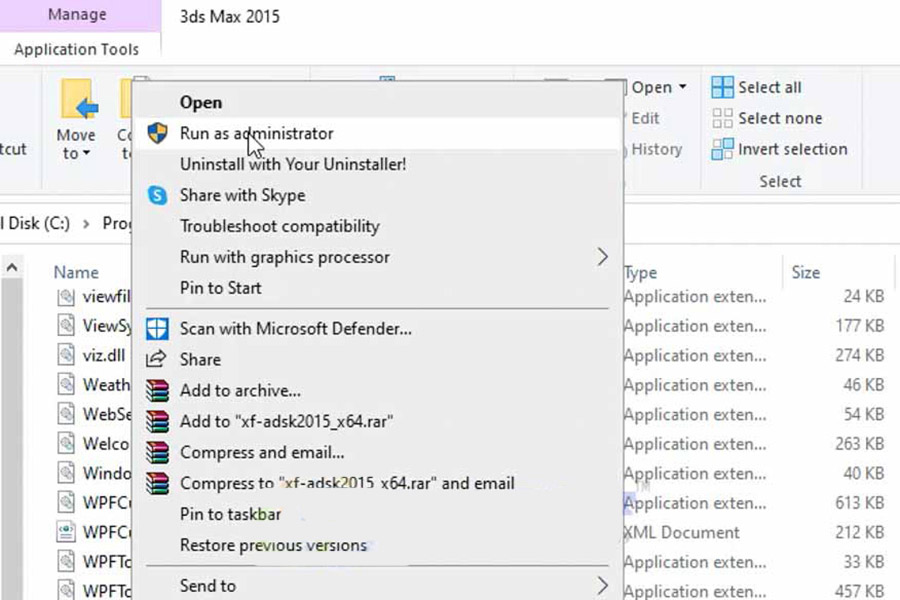This screenshot has width=900, height=600.
Task: Choose Add to archive...
Action: 378,390
